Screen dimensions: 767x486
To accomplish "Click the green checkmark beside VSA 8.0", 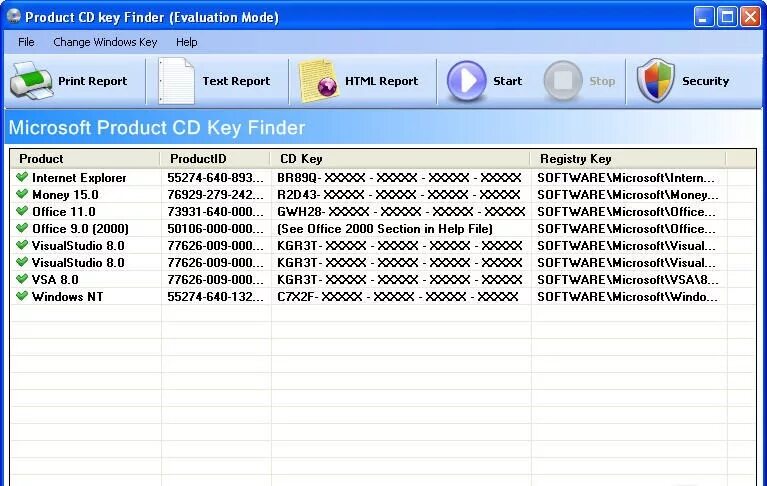I will [22, 279].
